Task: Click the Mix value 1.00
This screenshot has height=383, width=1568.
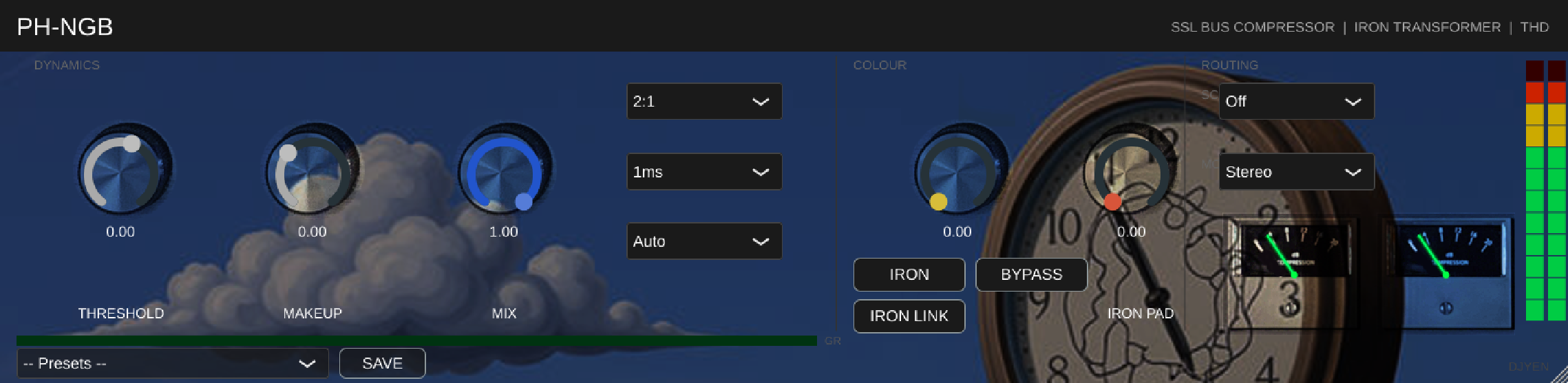Action: pyautogui.click(x=504, y=232)
